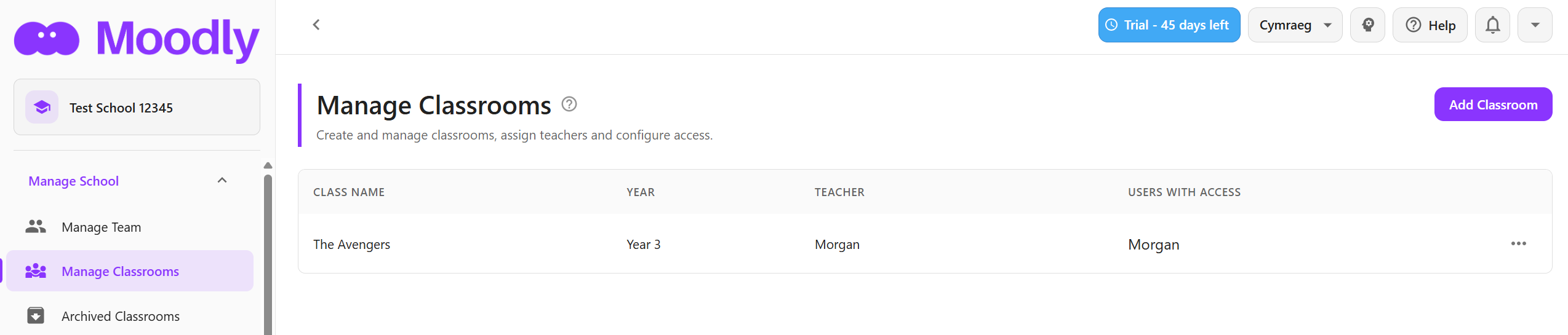The image size is (1568, 335).
Task: Click the Add Classroom button
Action: tap(1493, 104)
